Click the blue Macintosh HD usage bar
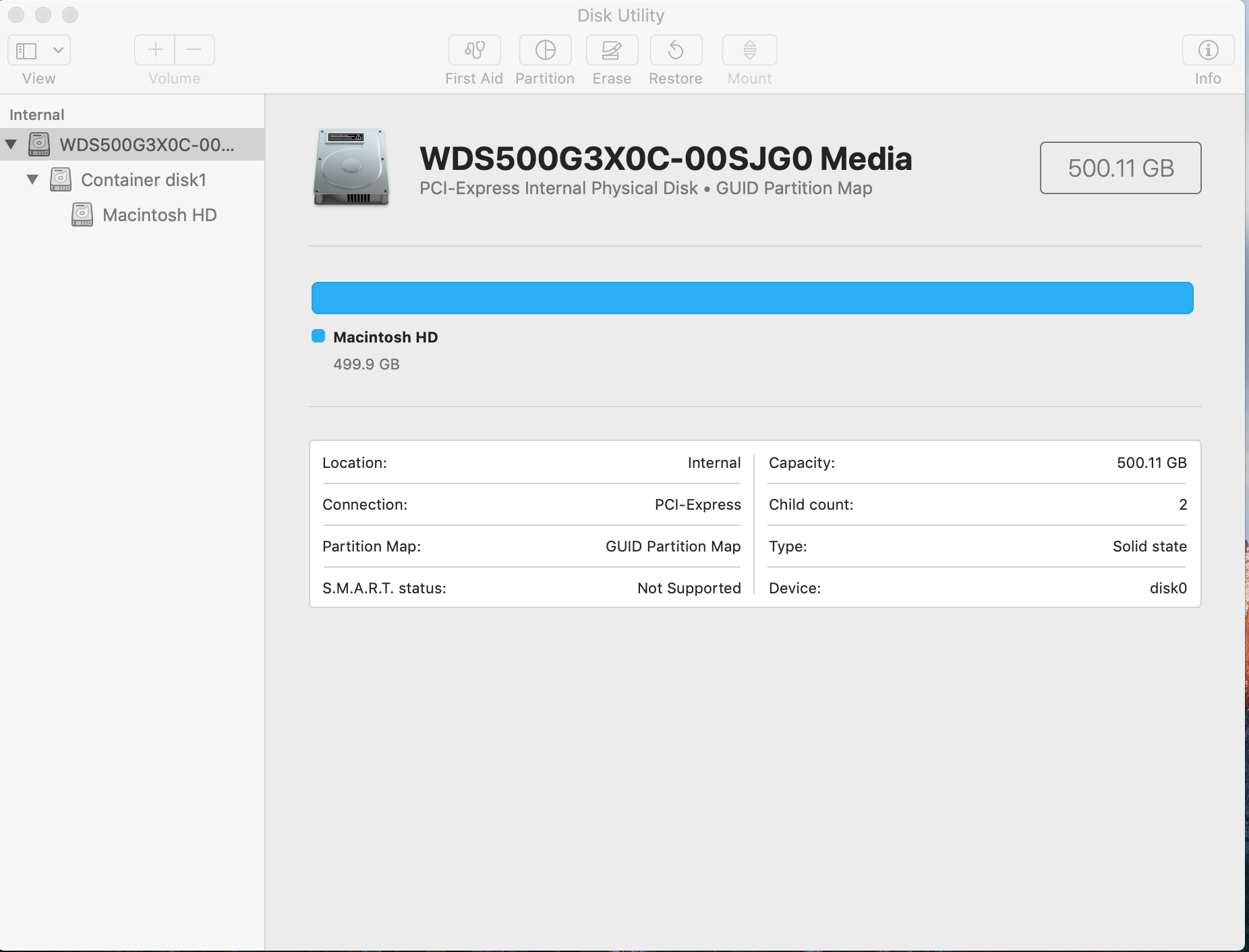The image size is (1249, 952). point(753,298)
